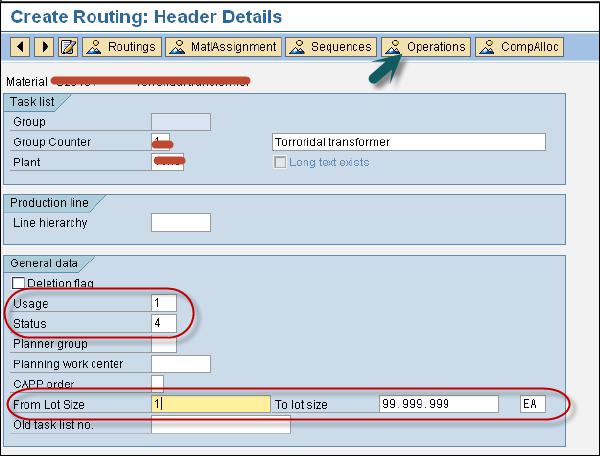
Task: Open the Operations overview button
Action: [426, 47]
